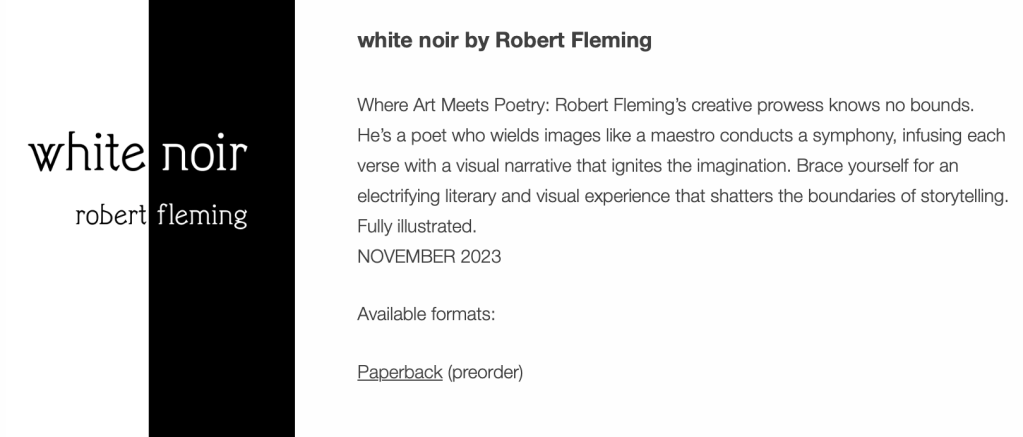This screenshot has width=1023, height=437.
Task: Open the Paperback format link
Action: (x=399, y=373)
